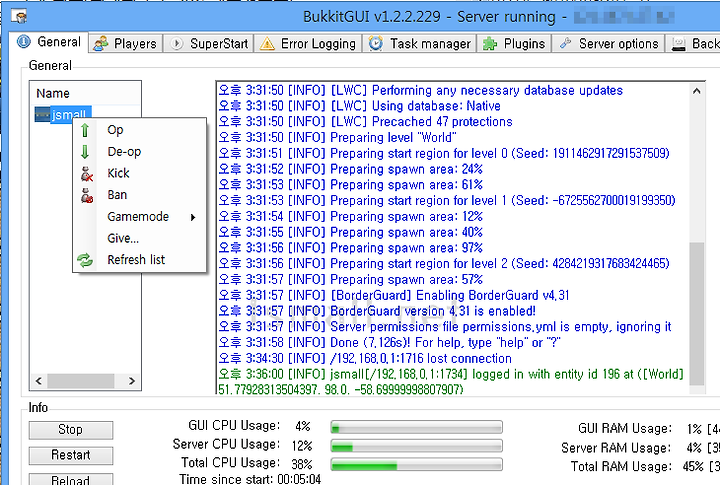Click the Server RAM Usage 4% value
Image resolution: width=720 pixels, height=485 pixels.
tap(694, 448)
